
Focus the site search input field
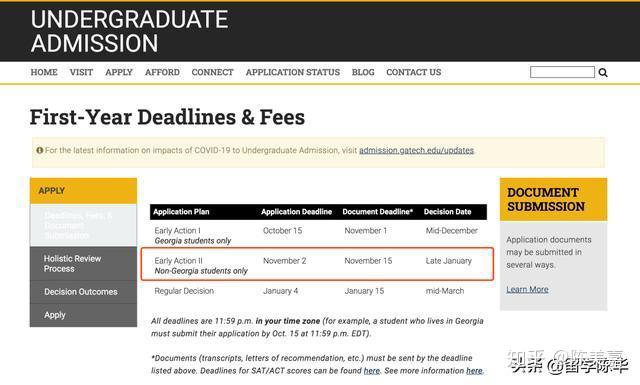pos(562,72)
